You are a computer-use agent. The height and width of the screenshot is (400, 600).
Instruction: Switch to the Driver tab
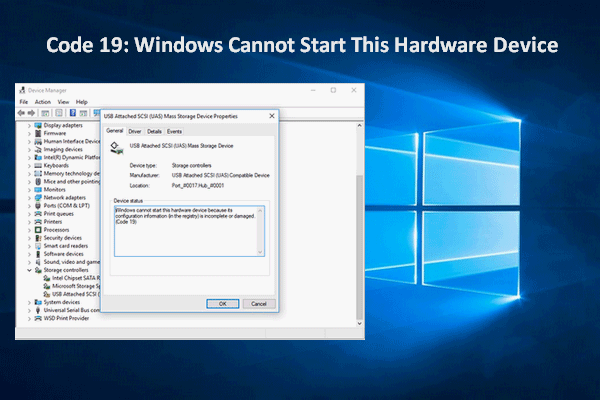pos(135,131)
